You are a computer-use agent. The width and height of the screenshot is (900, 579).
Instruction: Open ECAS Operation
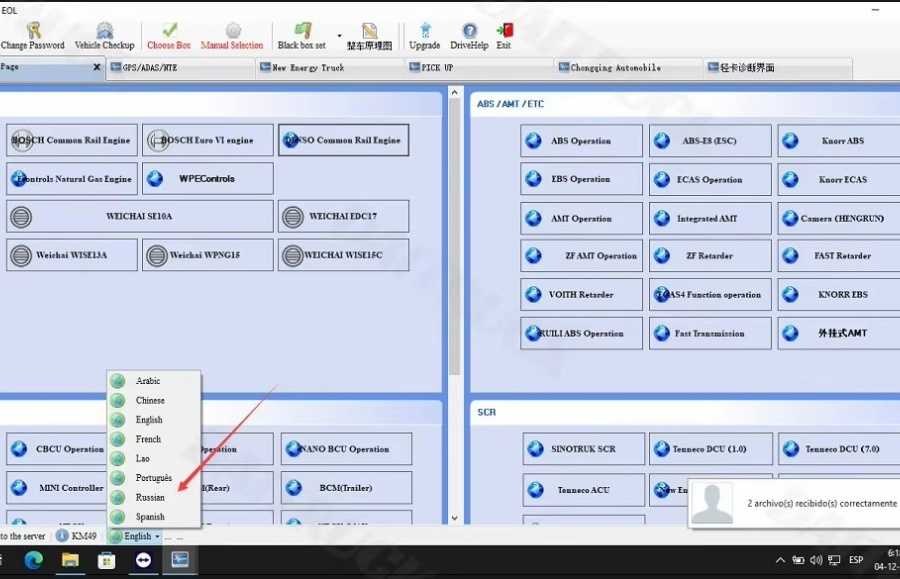pyautogui.click(x=710, y=179)
